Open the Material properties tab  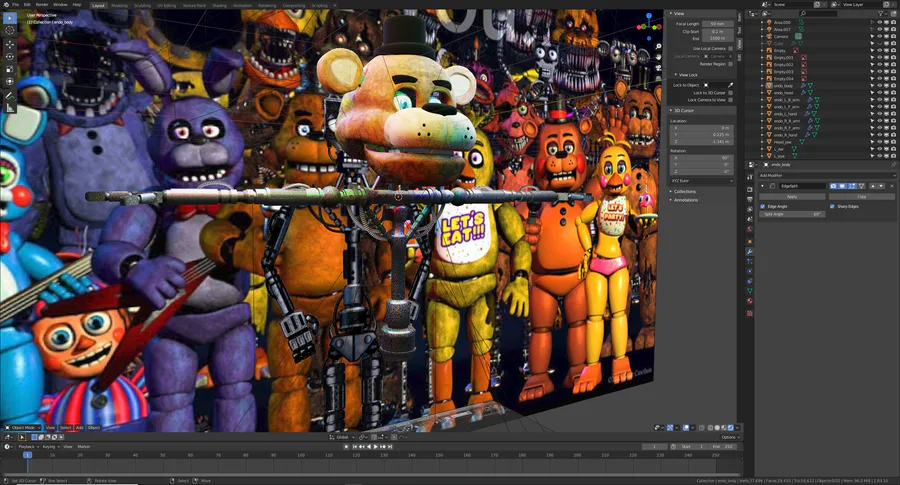tap(750, 301)
